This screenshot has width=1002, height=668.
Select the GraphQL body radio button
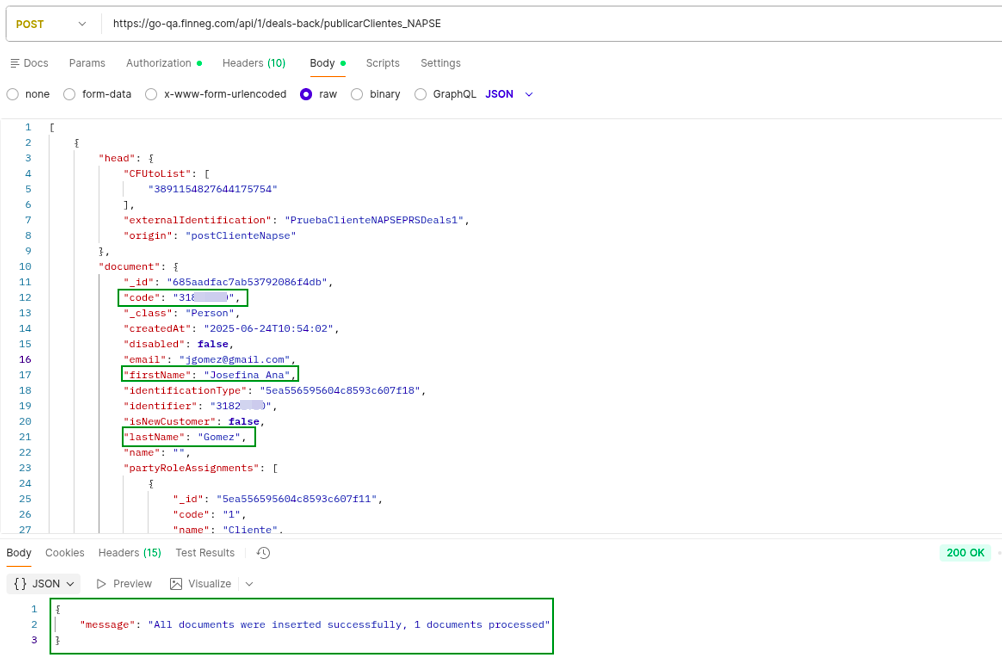(421, 94)
